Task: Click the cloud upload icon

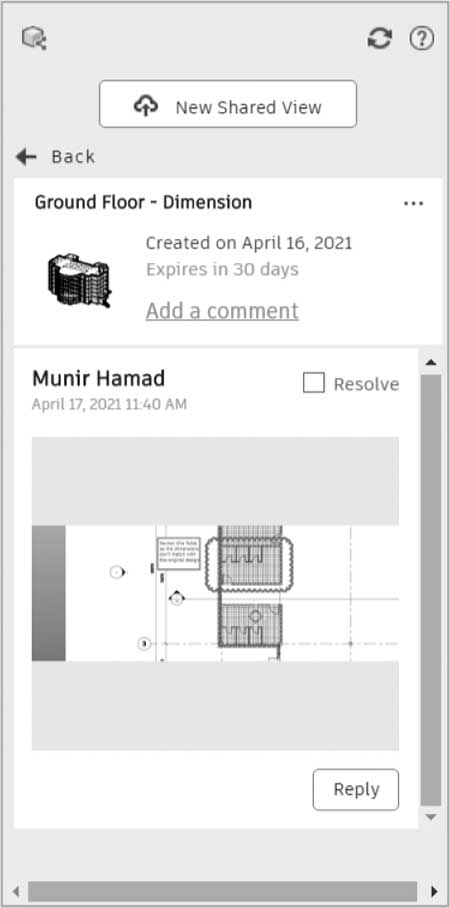Action: click(146, 105)
